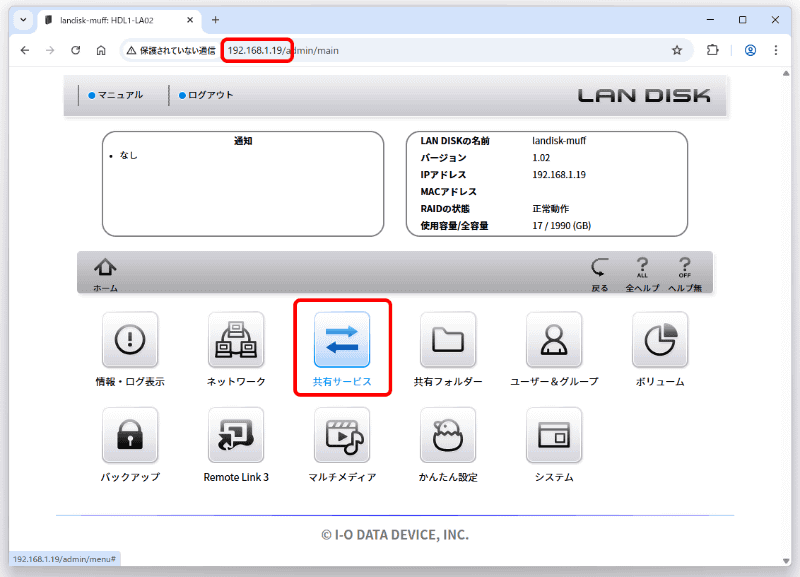800x577 pixels.
Task: Open the browser profile account menu
Action: (x=750, y=49)
